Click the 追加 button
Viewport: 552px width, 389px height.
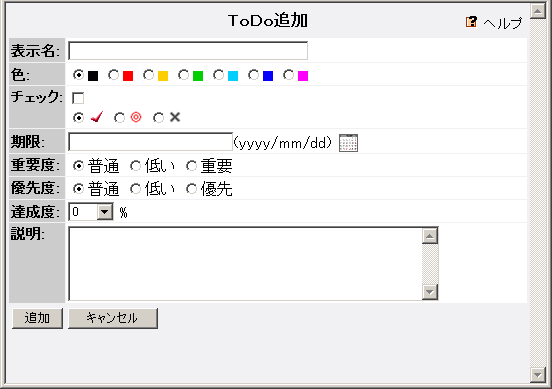37,318
